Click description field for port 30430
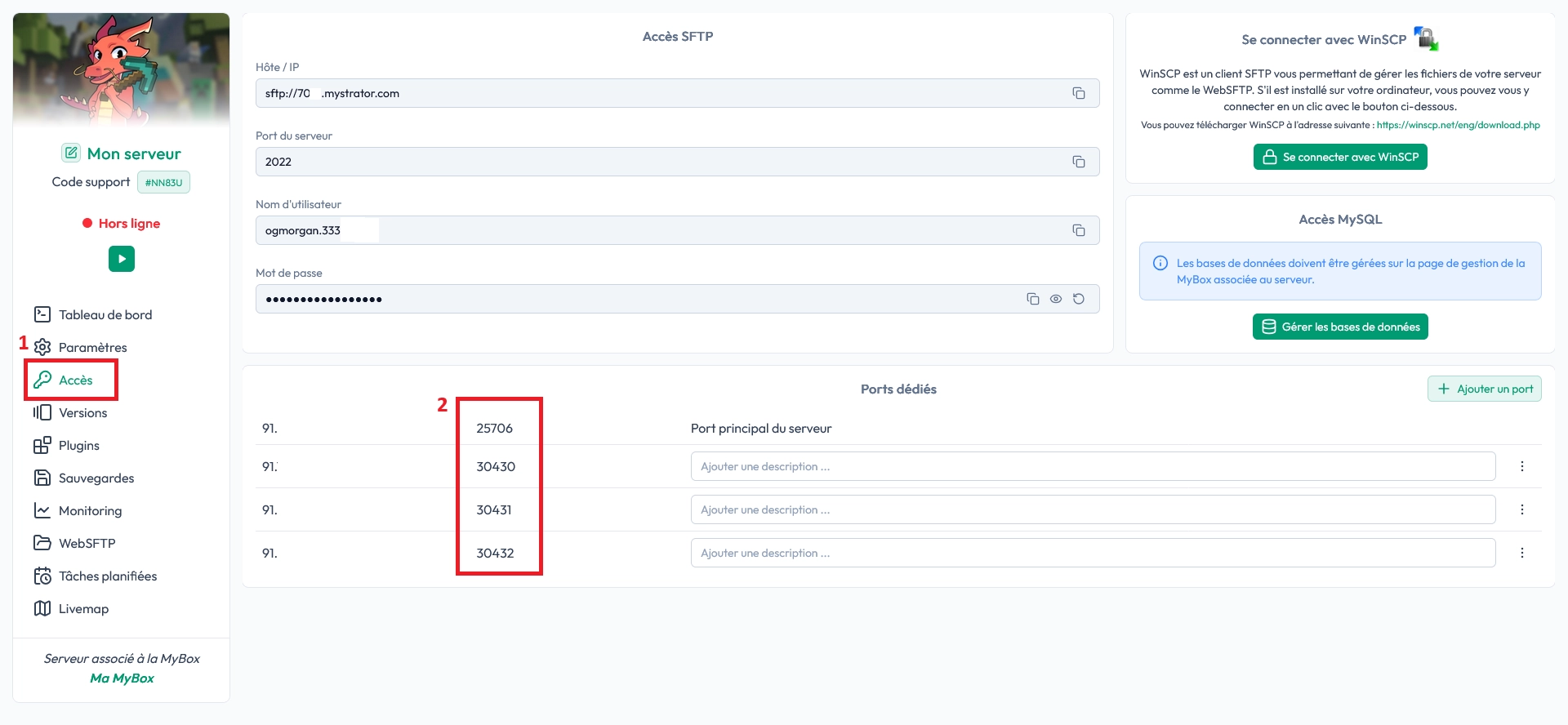Screen dimensions: 1568x725 tap(1092, 466)
